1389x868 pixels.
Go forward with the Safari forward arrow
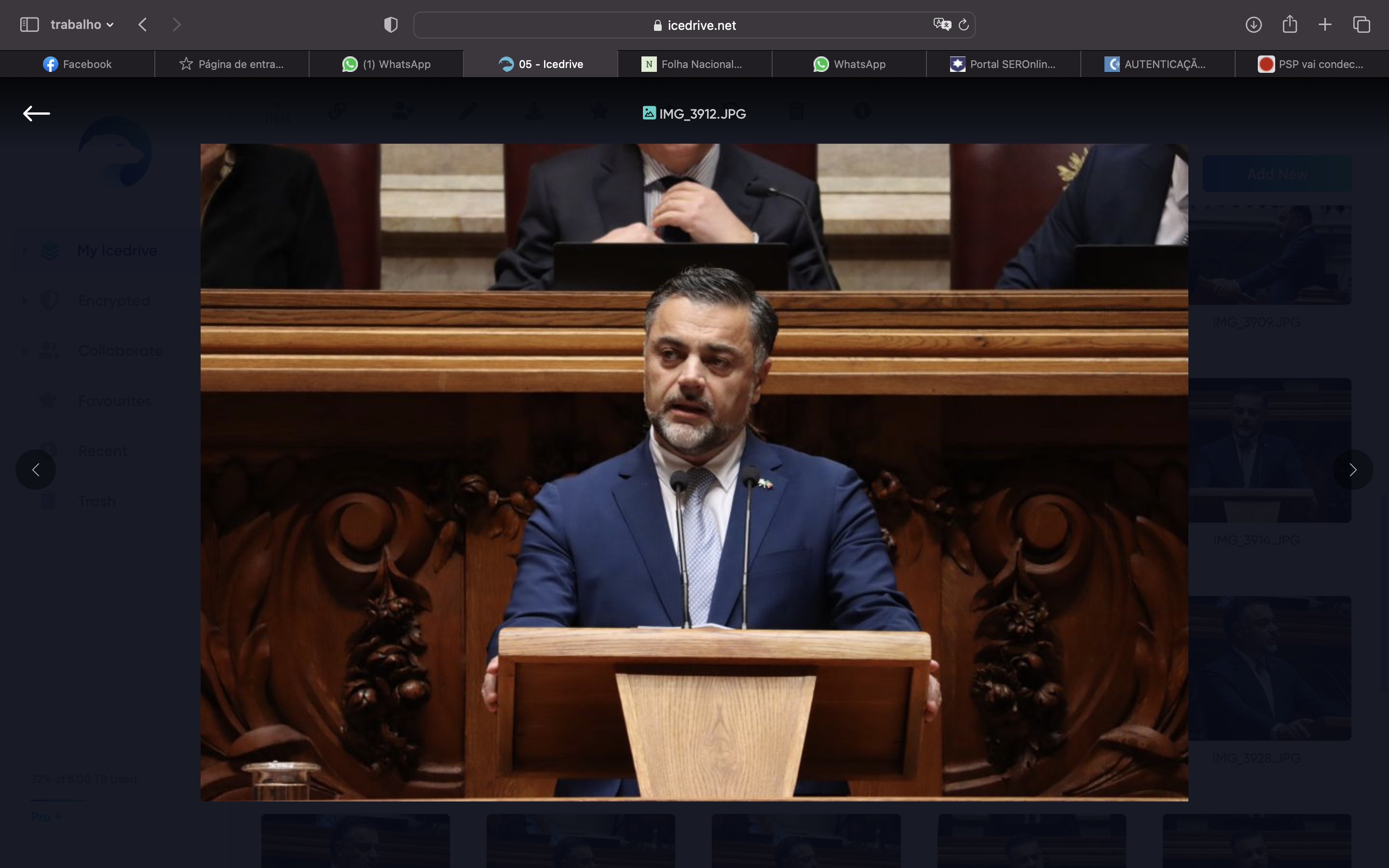point(176,25)
